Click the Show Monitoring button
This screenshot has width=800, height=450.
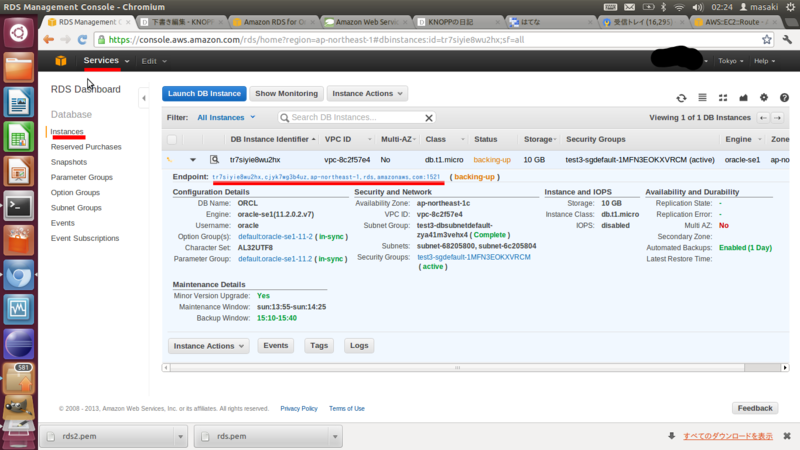286,93
